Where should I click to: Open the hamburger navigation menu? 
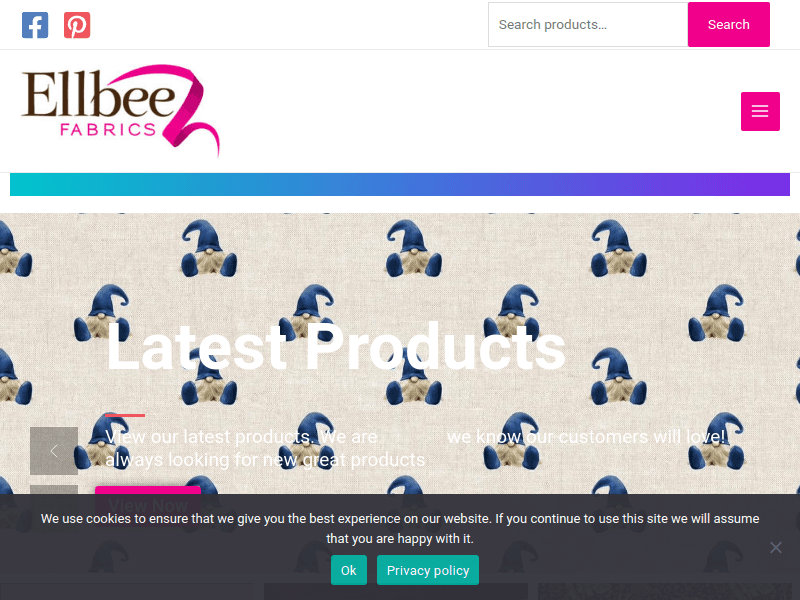pos(760,111)
